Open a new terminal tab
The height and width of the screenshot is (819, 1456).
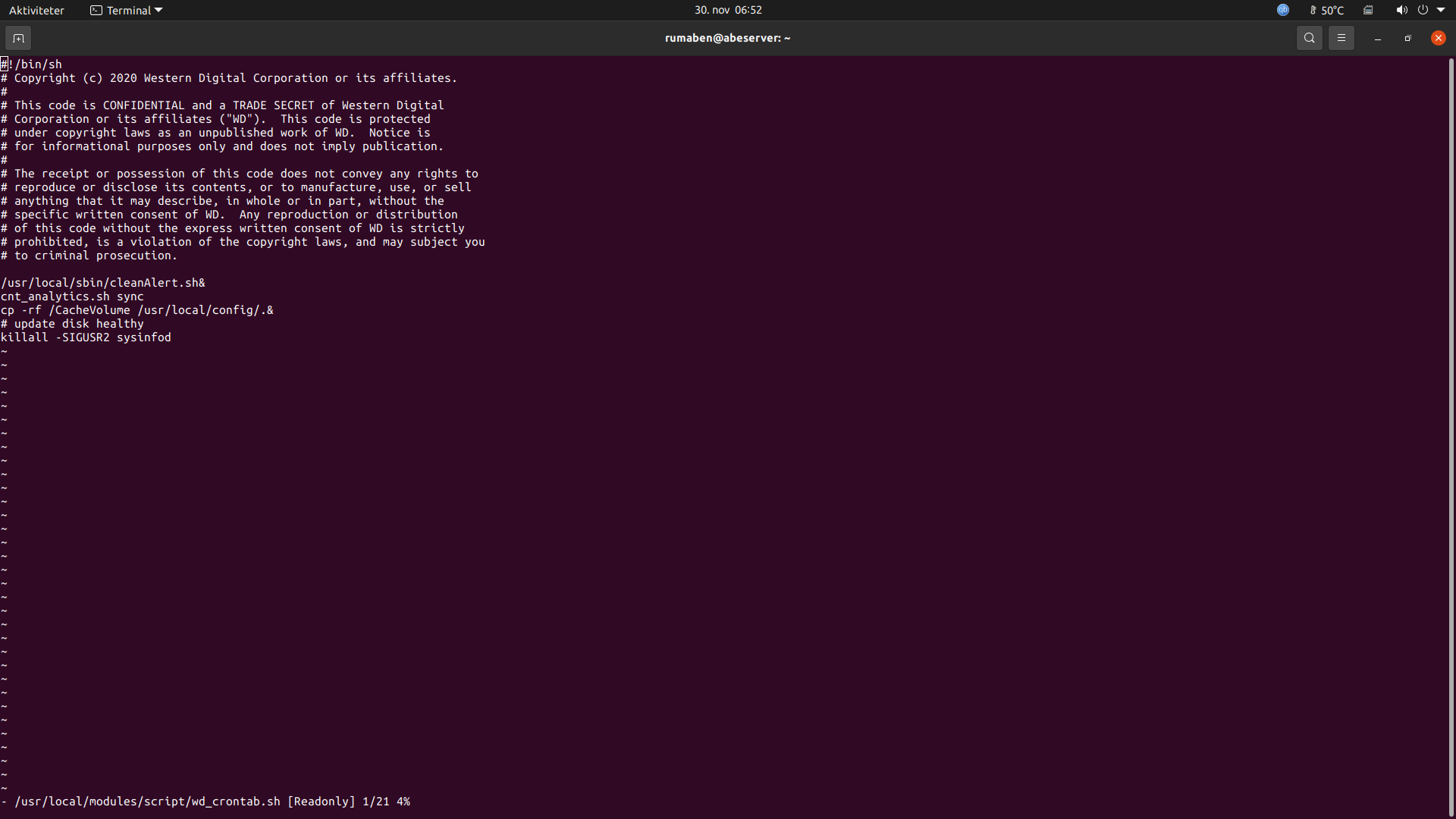tap(18, 38)
